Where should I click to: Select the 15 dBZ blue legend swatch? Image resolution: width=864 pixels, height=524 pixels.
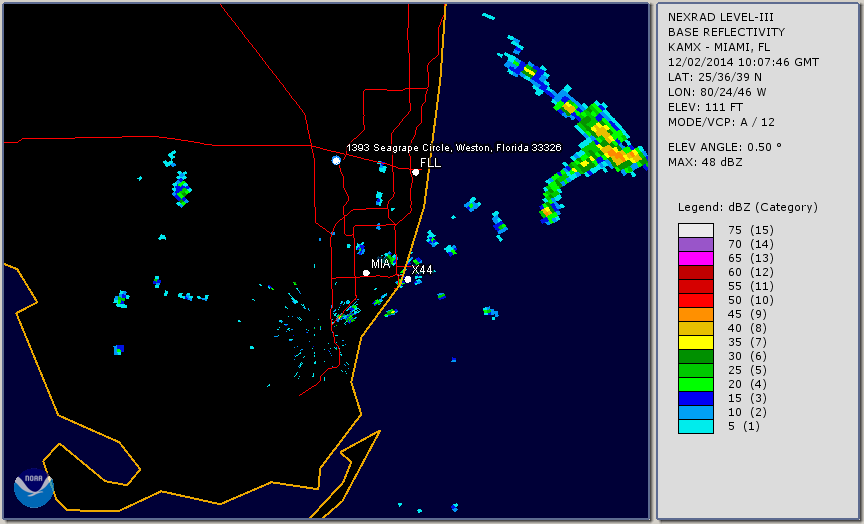[x=696, y=398]
